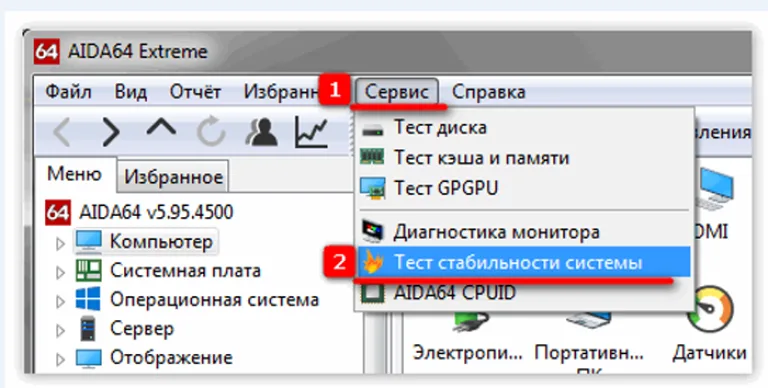The width and height of the screenshot is (768, 388).
Task: Click the monitor icon beside Тест GPGPU
Action: [373, 188]
